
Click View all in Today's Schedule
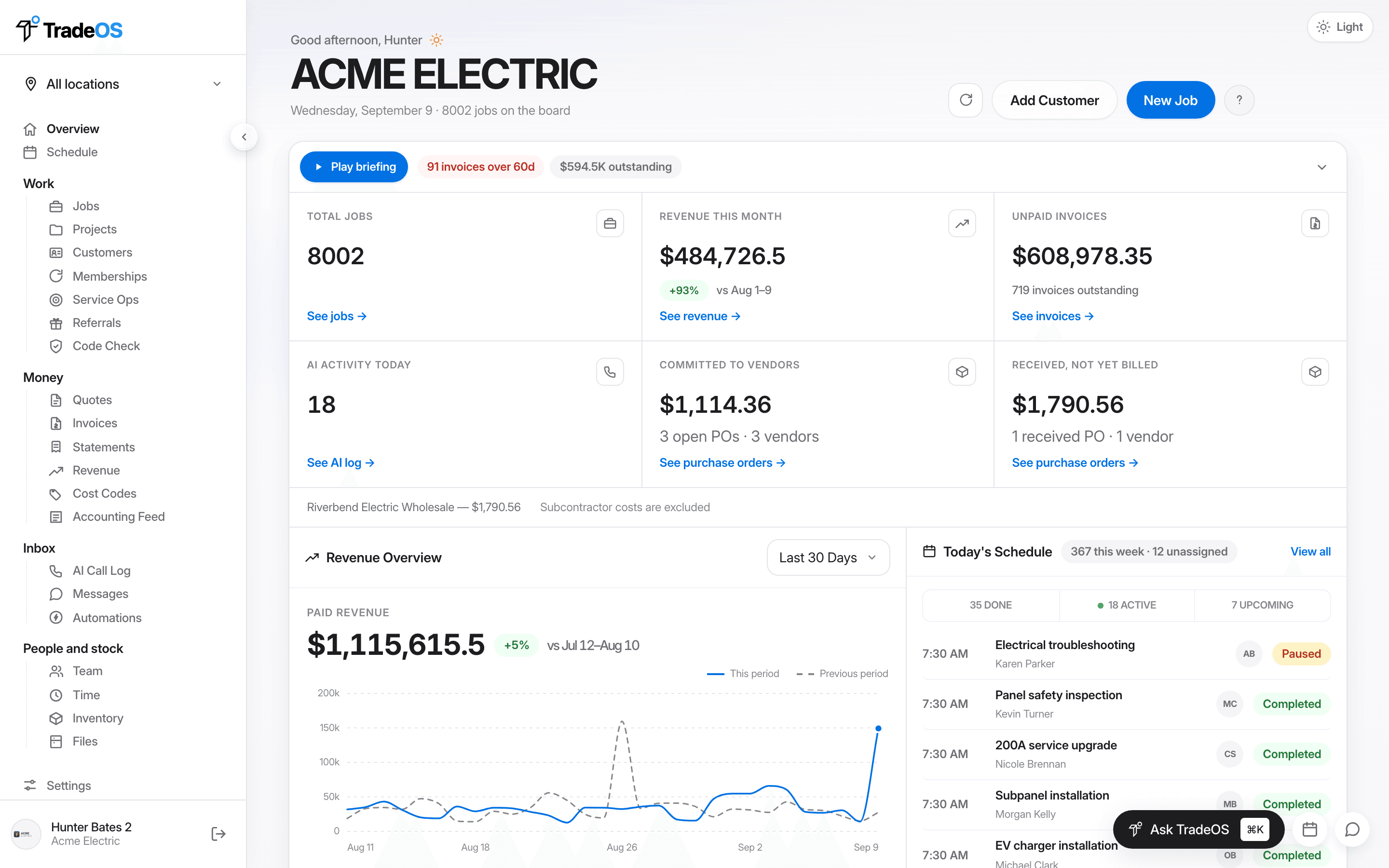coord(1310,552)
